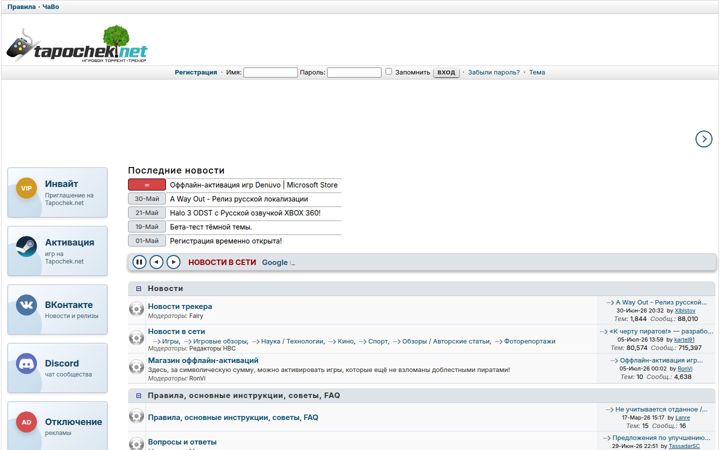Image resolution: width=720 pixels, height=450 pixels.
Task: Click the ВХОД login button
Action: point(446,72)
